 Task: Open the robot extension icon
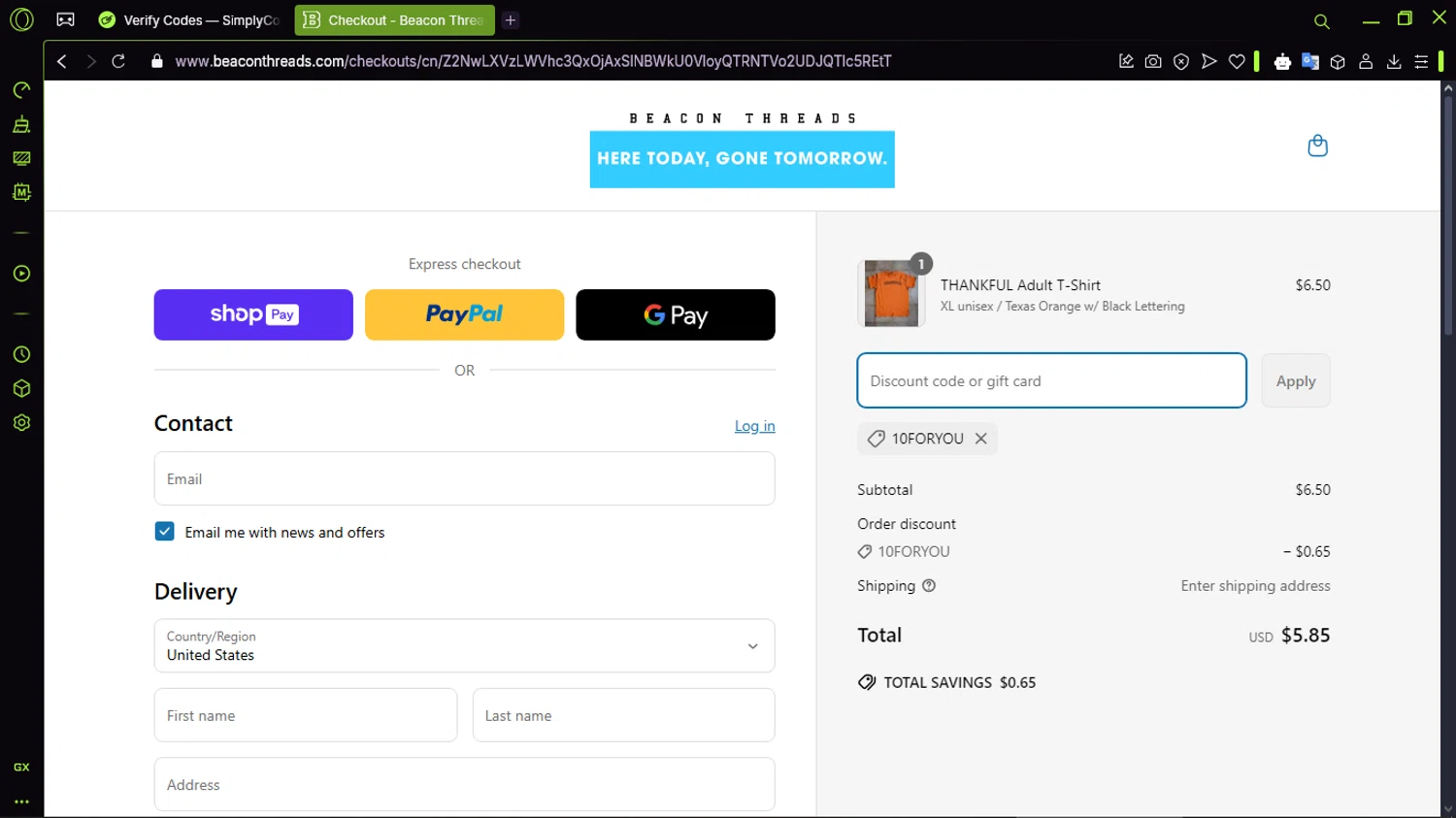pos(1282,61)
